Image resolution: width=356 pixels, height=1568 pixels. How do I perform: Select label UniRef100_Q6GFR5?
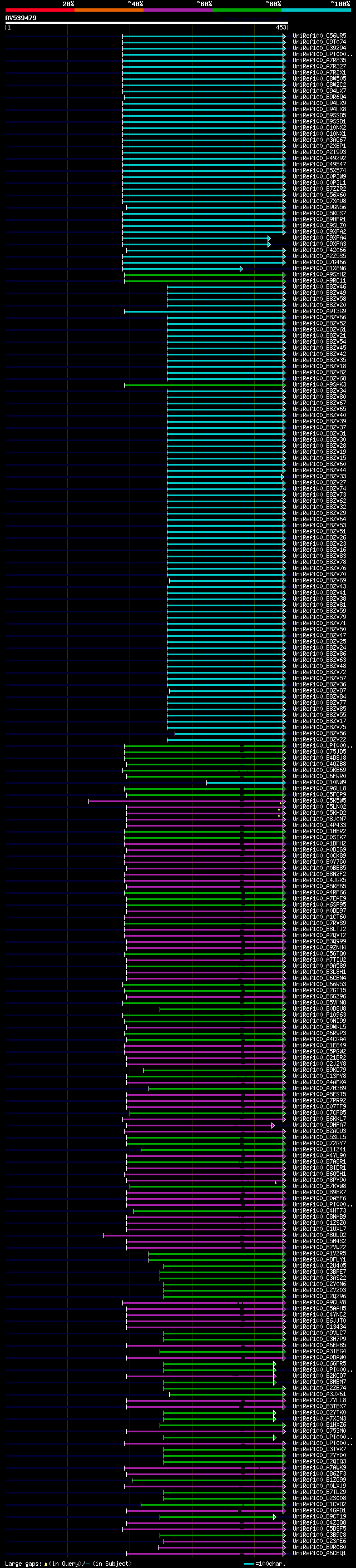319,1363
